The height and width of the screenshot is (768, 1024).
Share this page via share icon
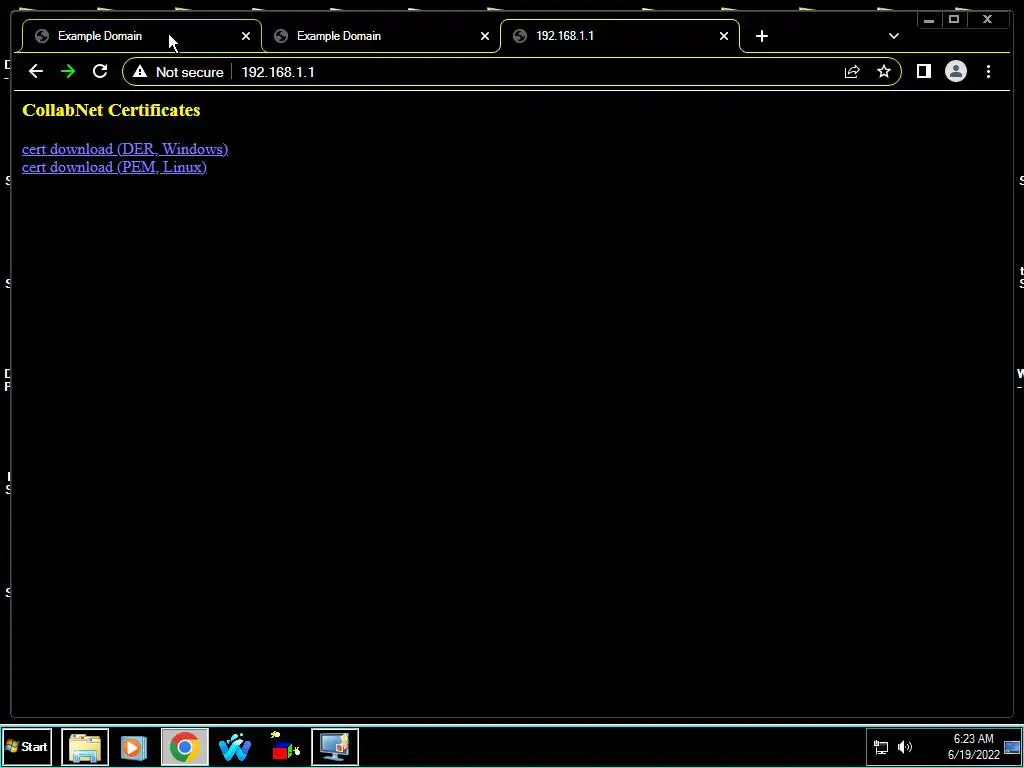tap(852, 72)
